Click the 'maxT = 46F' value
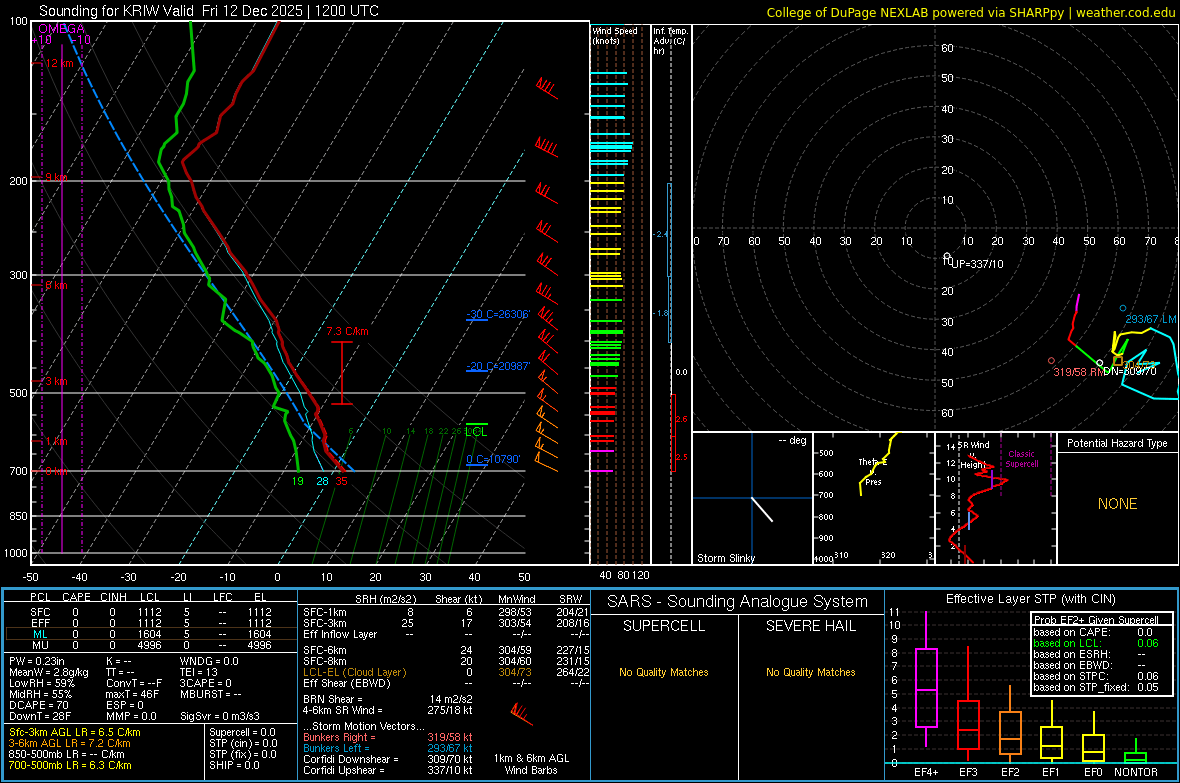Screen dimensions: 1180x783 coord(132,694)
